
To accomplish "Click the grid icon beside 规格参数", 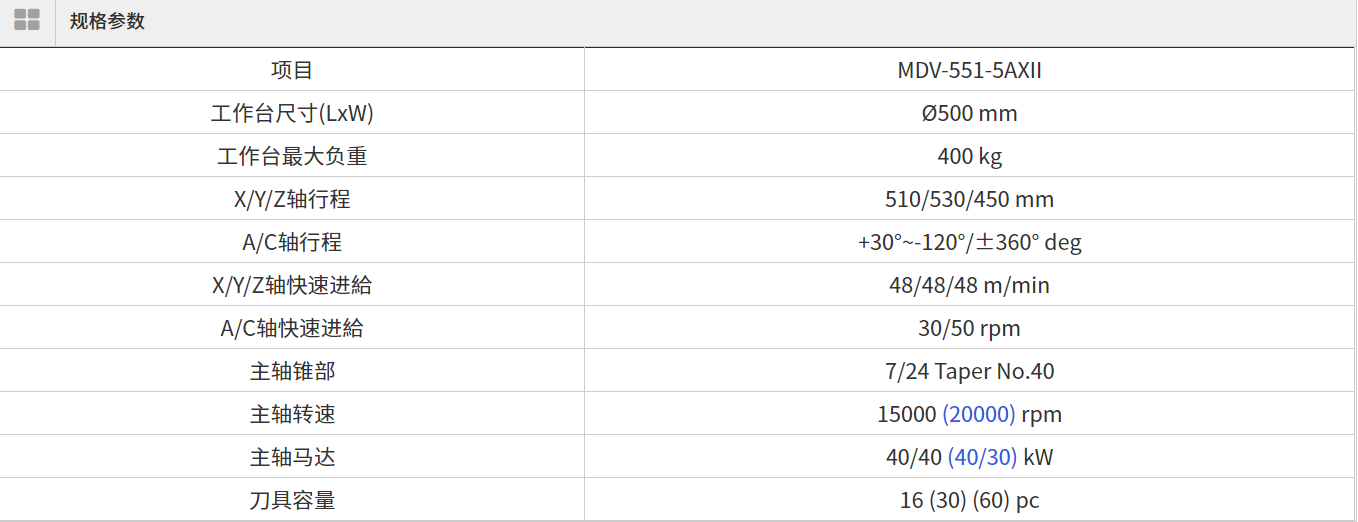I will [27, 21].
